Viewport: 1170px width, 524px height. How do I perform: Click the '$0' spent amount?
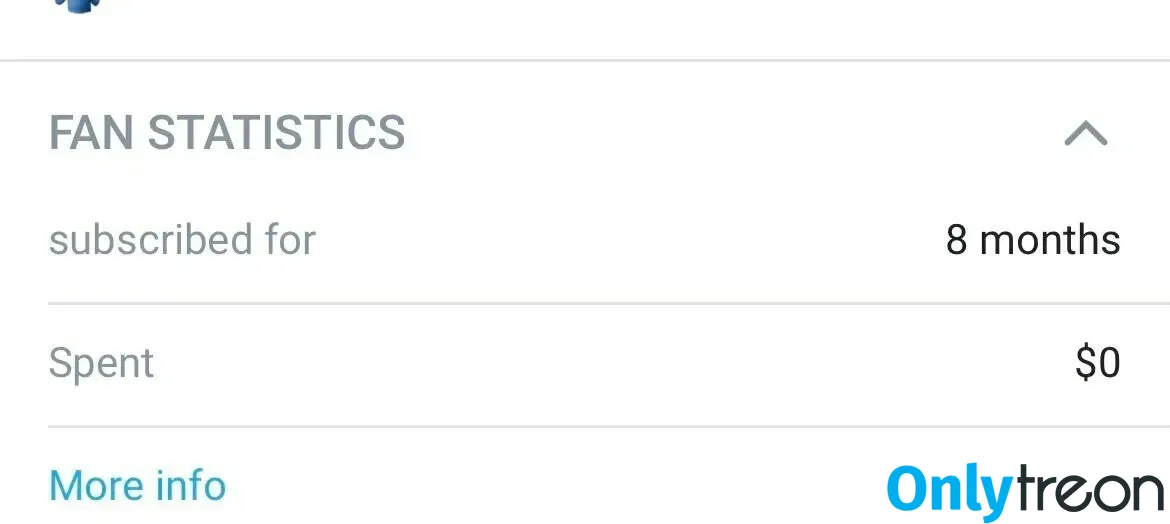click(1098, 363)
